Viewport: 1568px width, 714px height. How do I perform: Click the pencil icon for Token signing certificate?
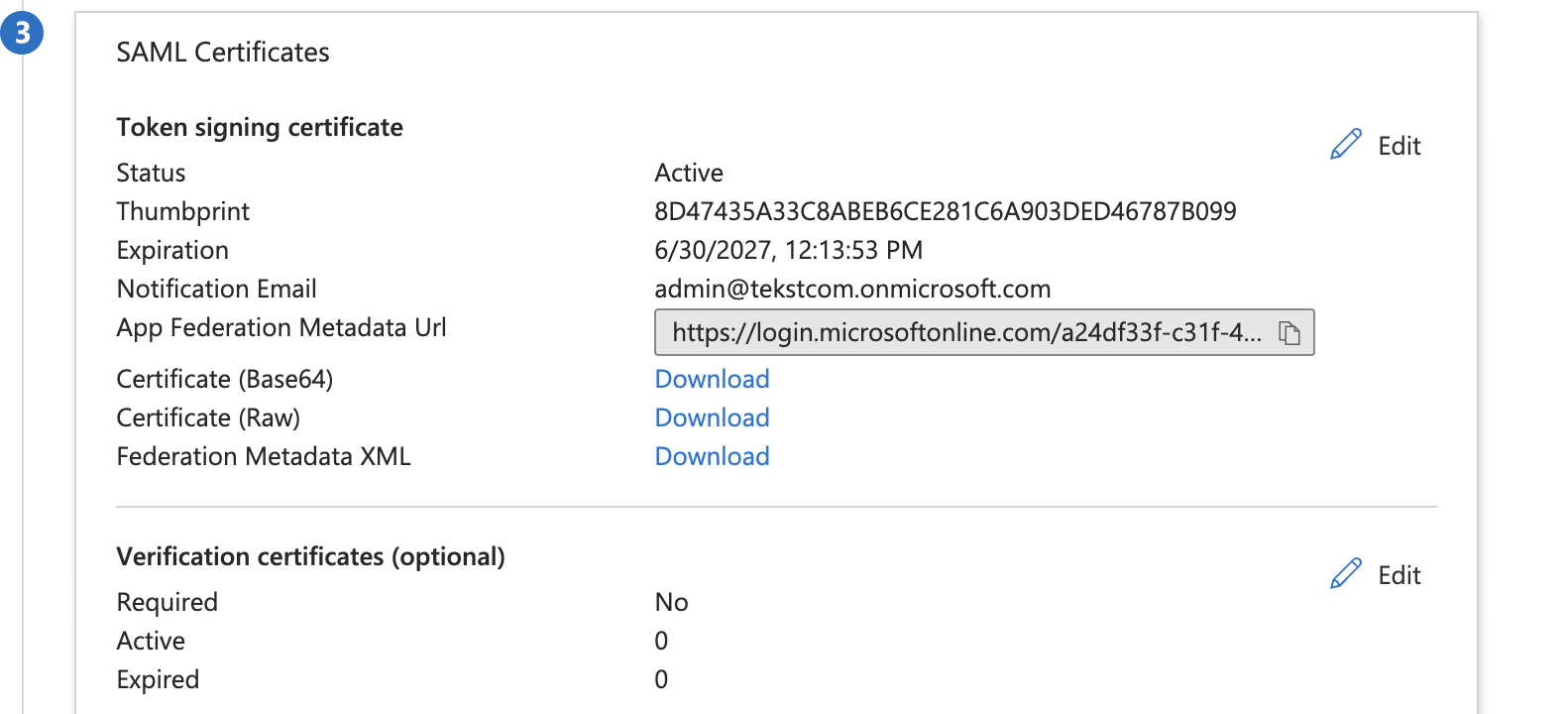point(1346,145)
